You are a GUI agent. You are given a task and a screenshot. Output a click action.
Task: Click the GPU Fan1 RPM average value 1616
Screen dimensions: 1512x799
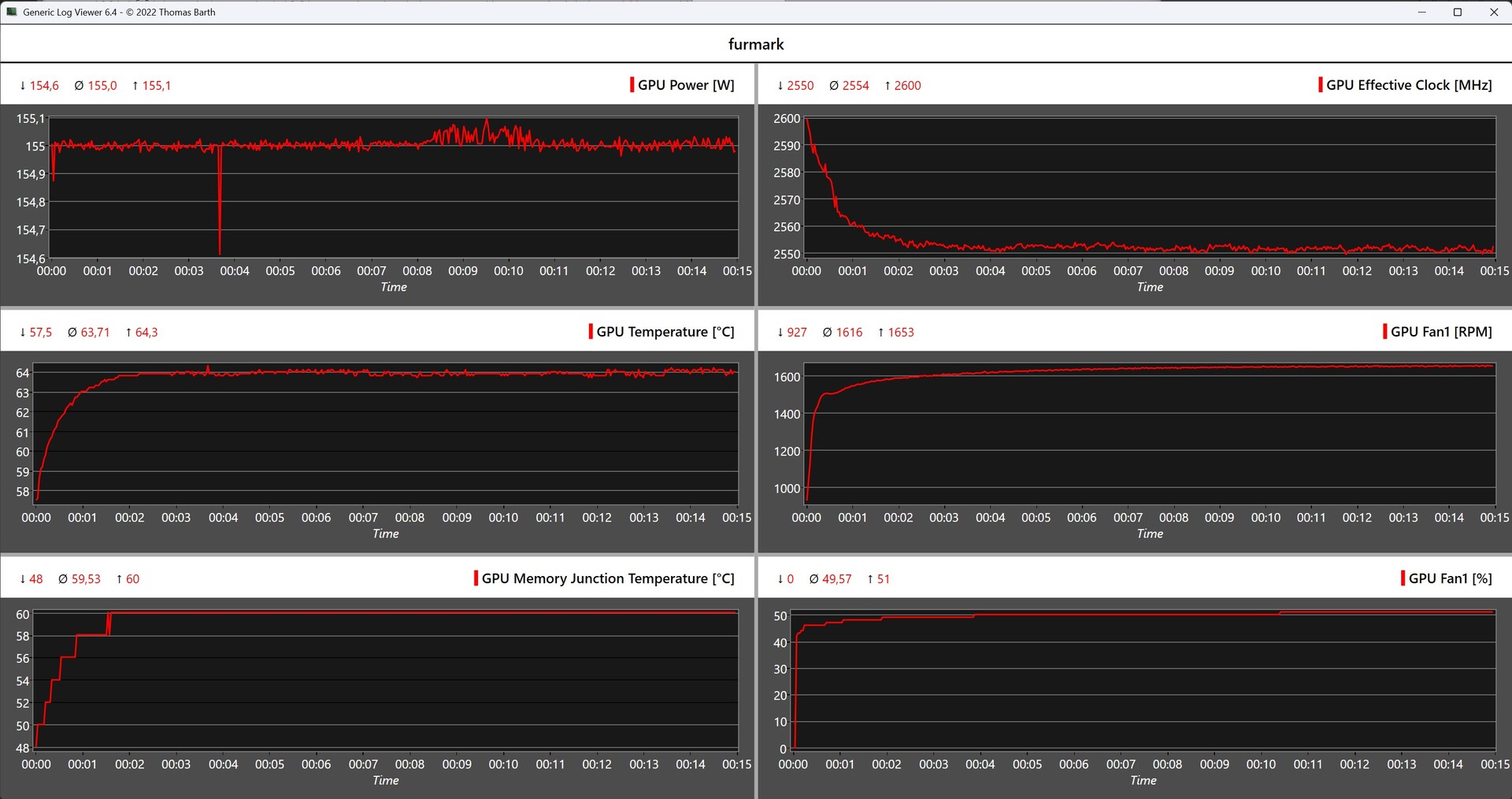[x=848, y=333]
